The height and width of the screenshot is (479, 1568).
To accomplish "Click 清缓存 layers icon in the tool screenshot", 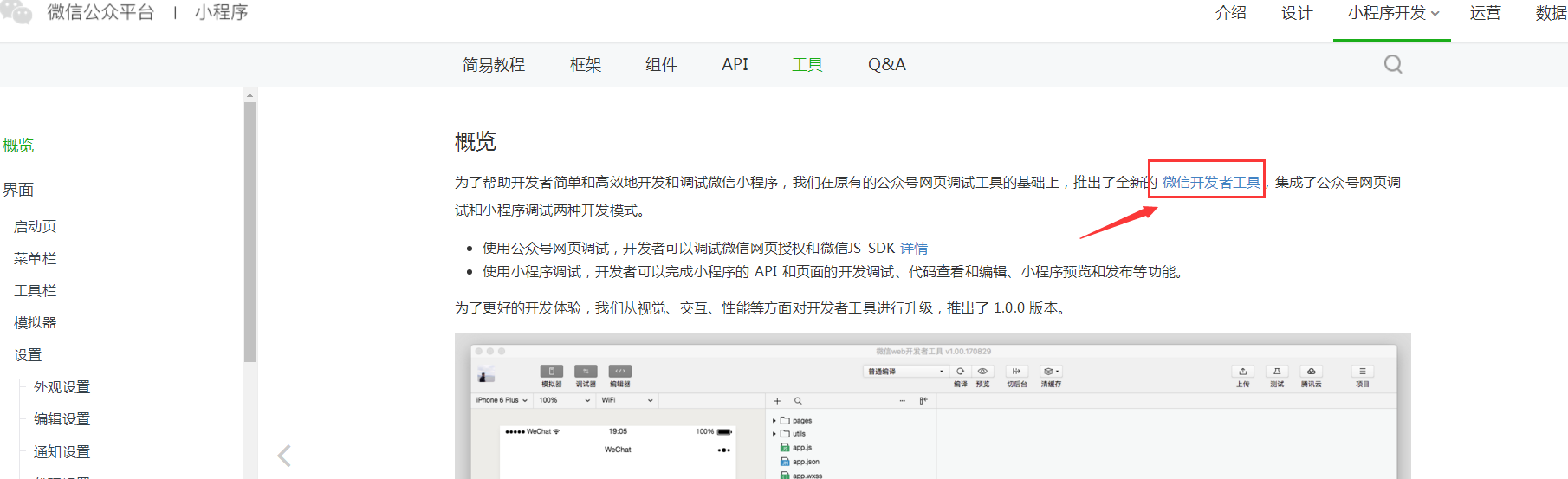I will coord(1051,371).
